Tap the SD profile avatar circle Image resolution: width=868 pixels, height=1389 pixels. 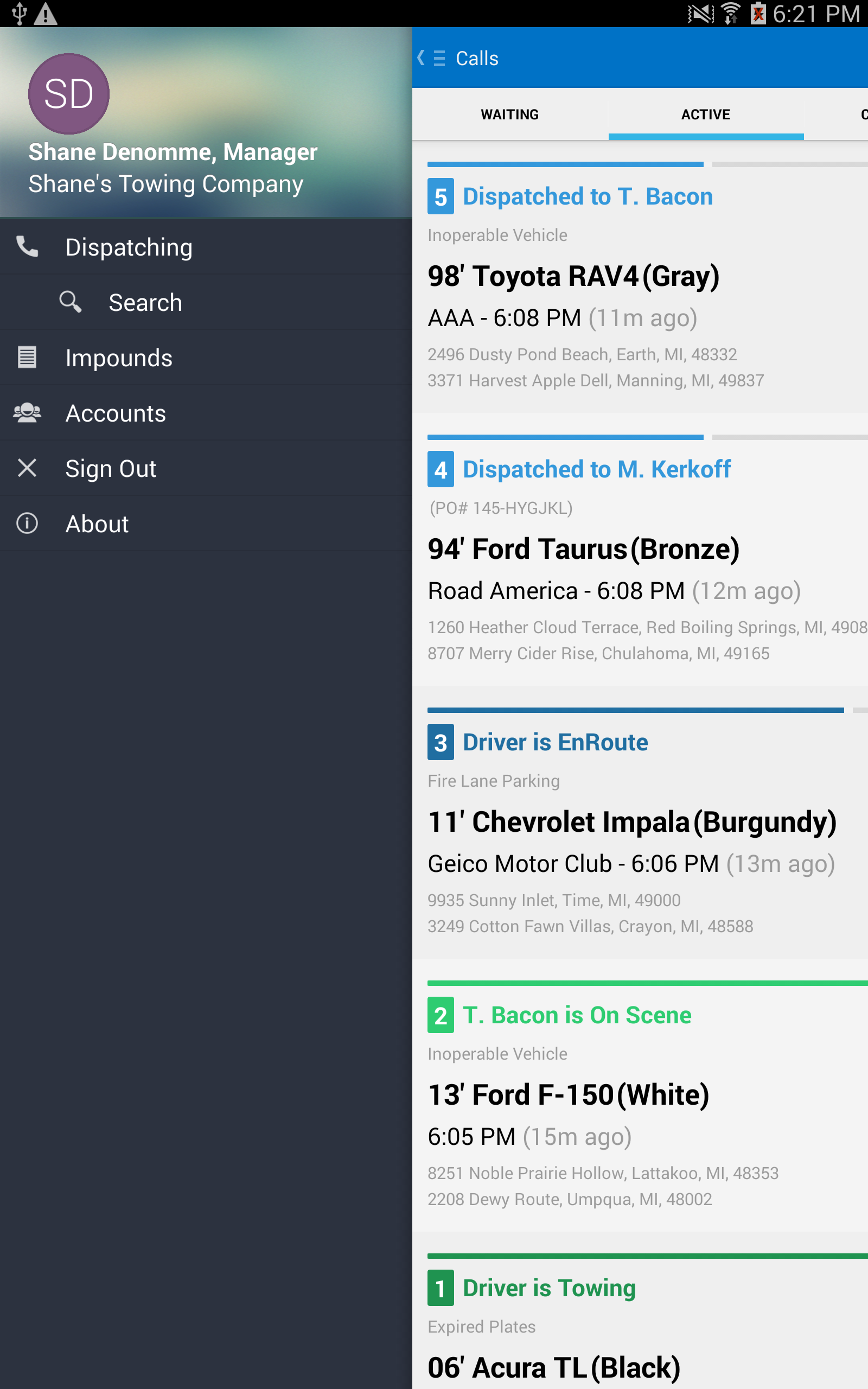coord(69,93)
